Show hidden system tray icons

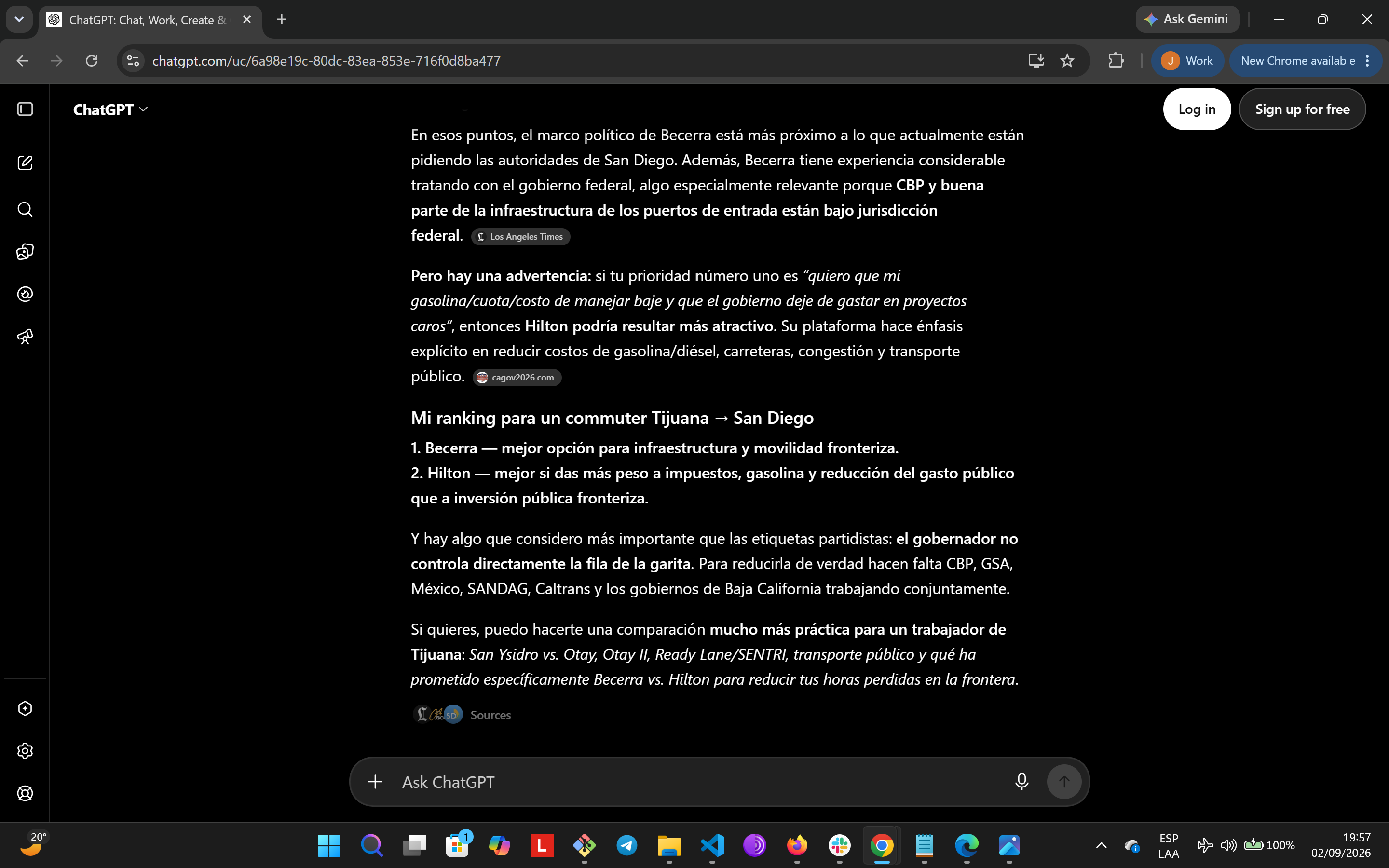[x=1102, y=846]
